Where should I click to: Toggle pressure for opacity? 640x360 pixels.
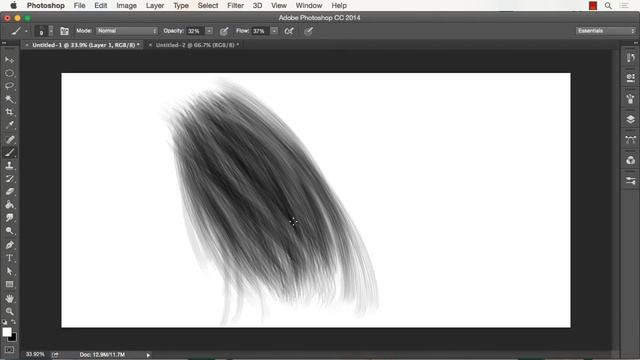(224, 31)
